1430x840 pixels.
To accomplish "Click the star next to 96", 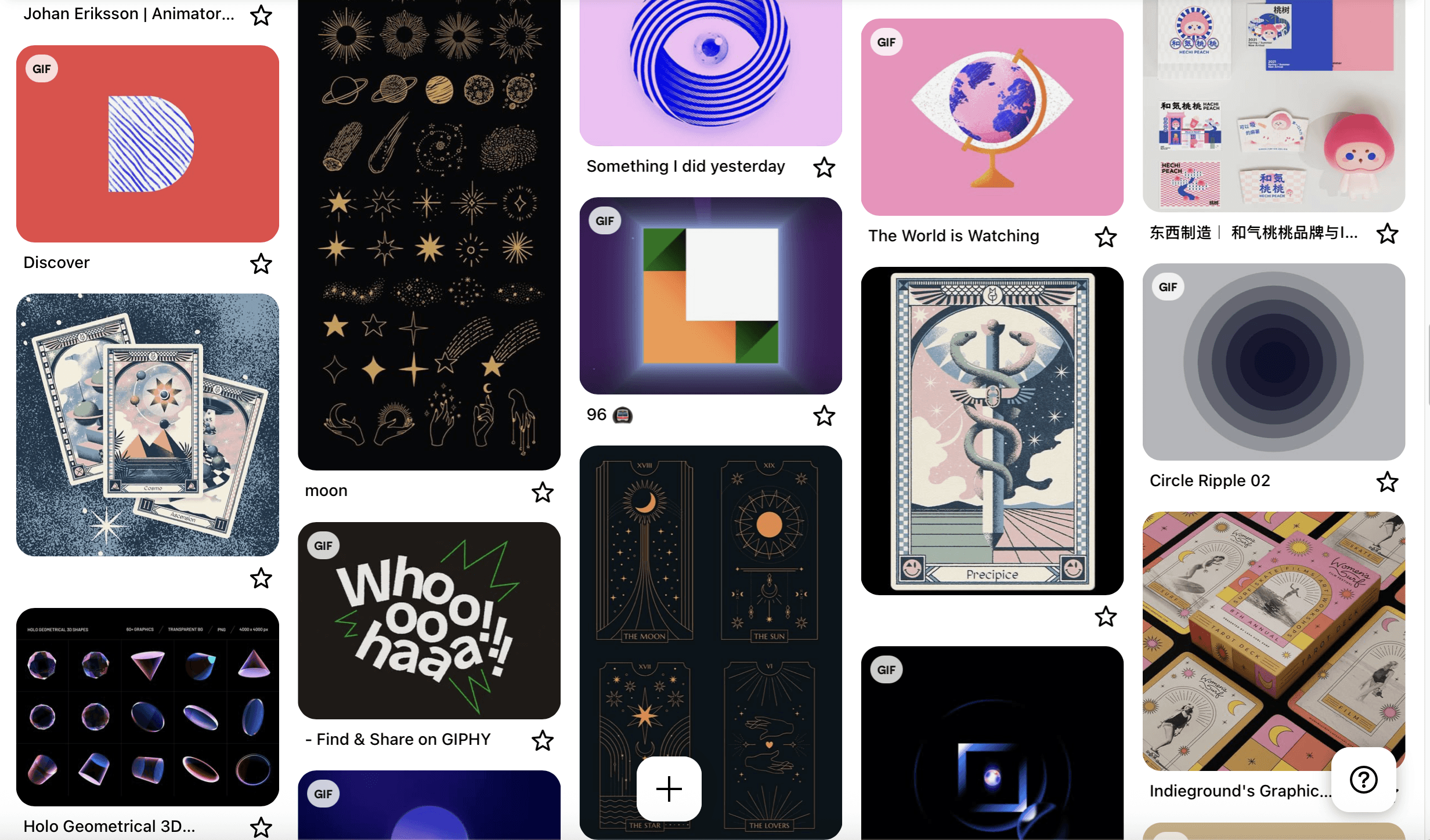I will click(x=824, y=415).
